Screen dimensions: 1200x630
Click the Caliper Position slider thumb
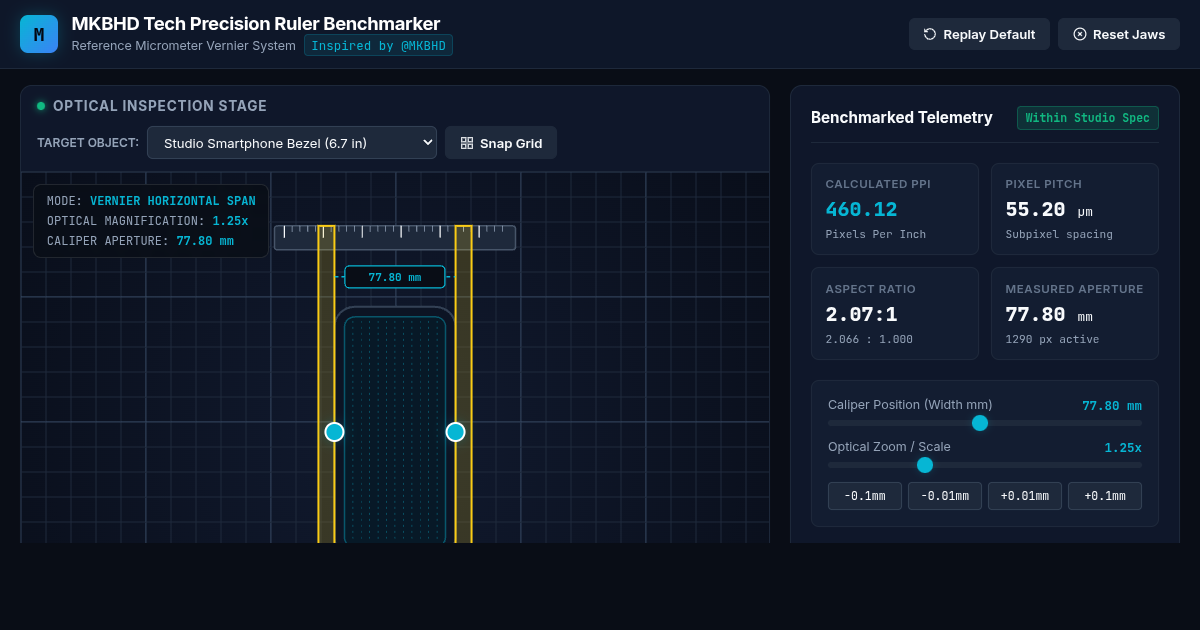980,423
